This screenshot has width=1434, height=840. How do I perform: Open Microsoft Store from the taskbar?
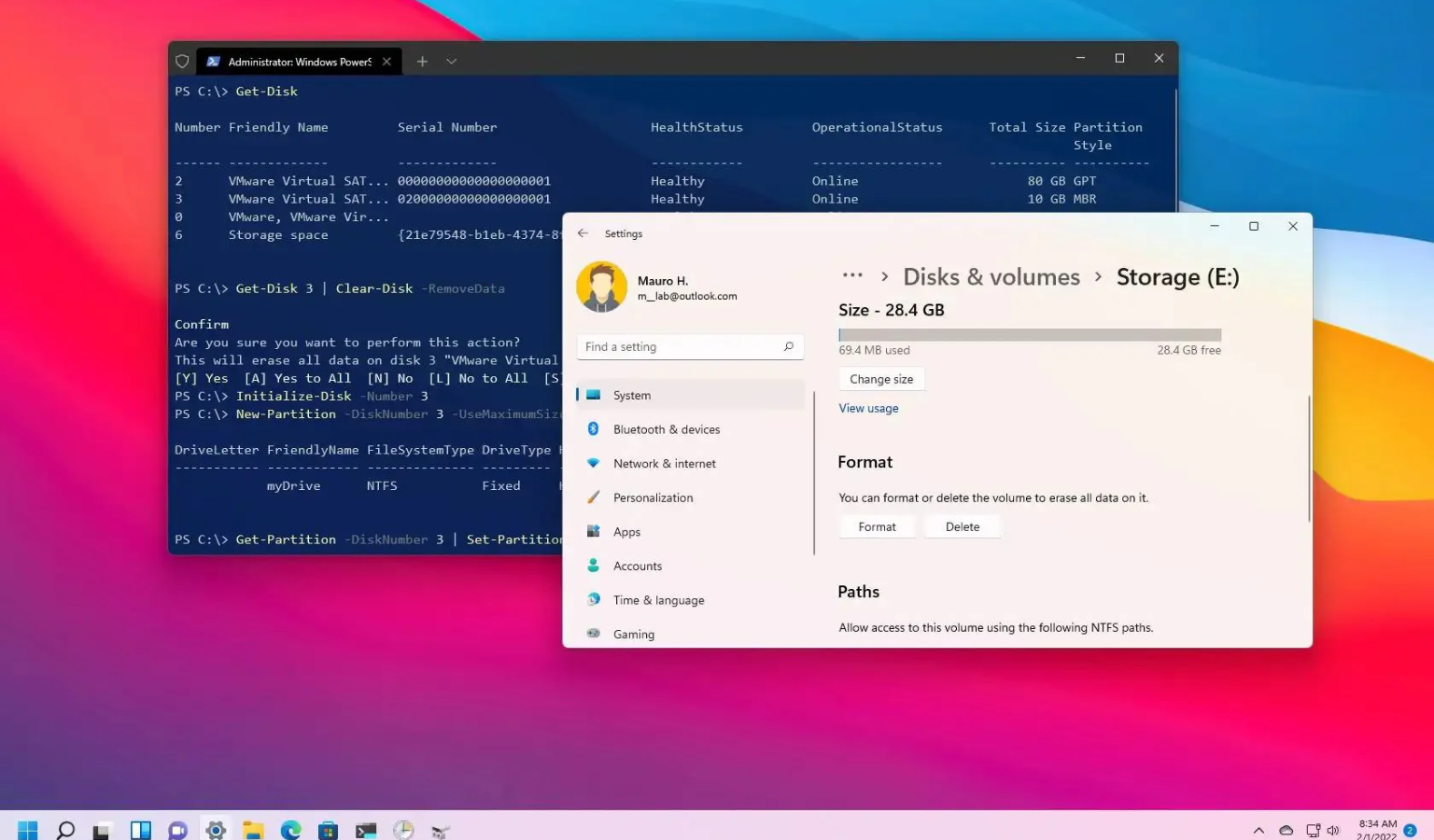tap(327, 829)
